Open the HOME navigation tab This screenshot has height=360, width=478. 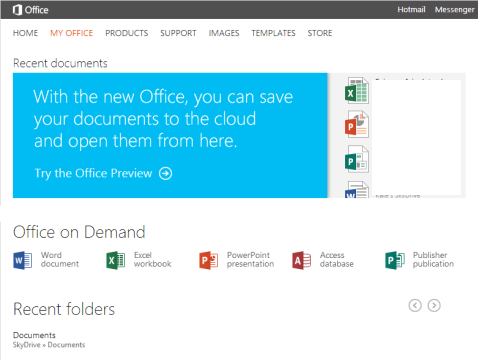[25, 33]
